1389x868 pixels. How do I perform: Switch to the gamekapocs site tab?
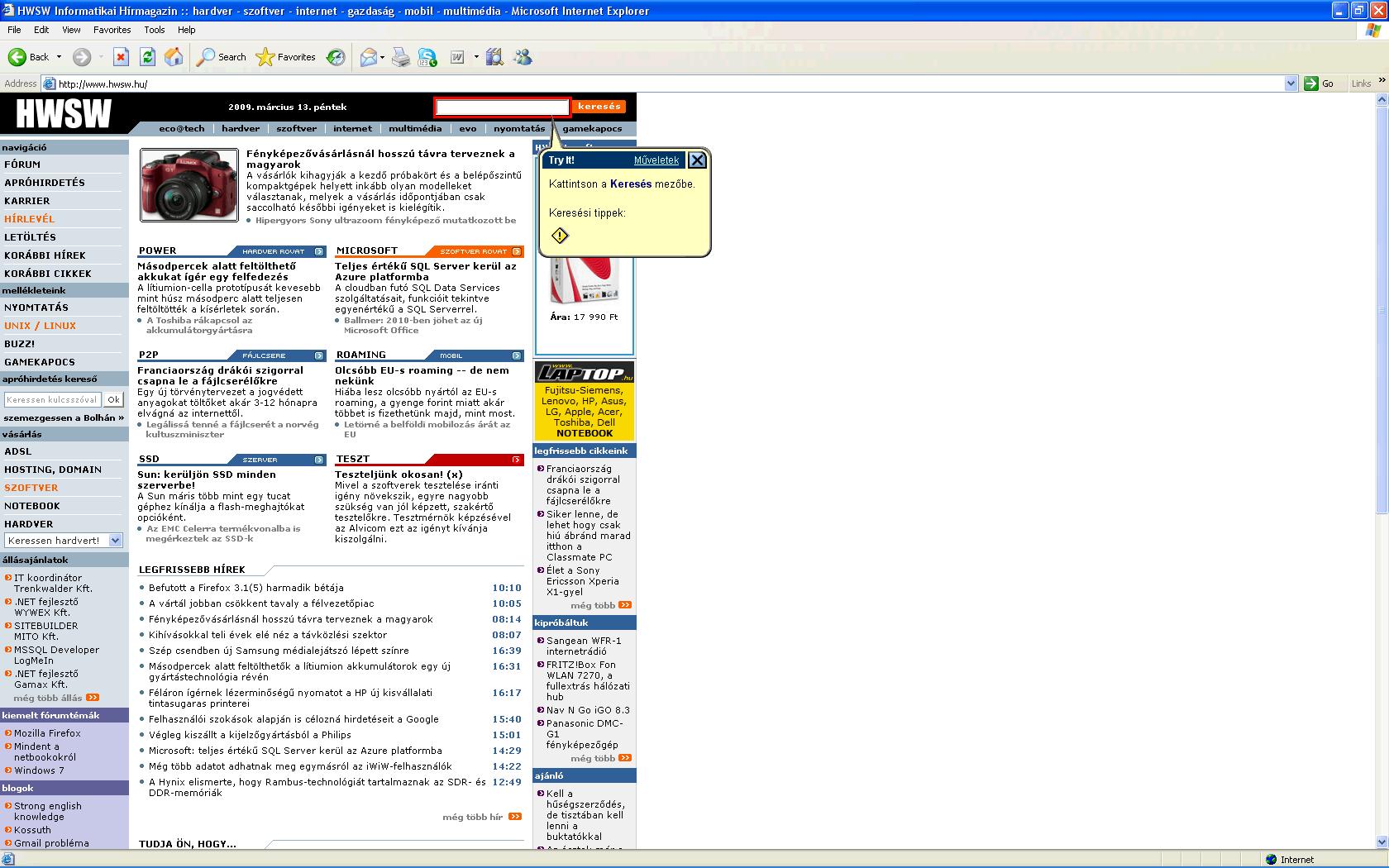tap(592, 128)
